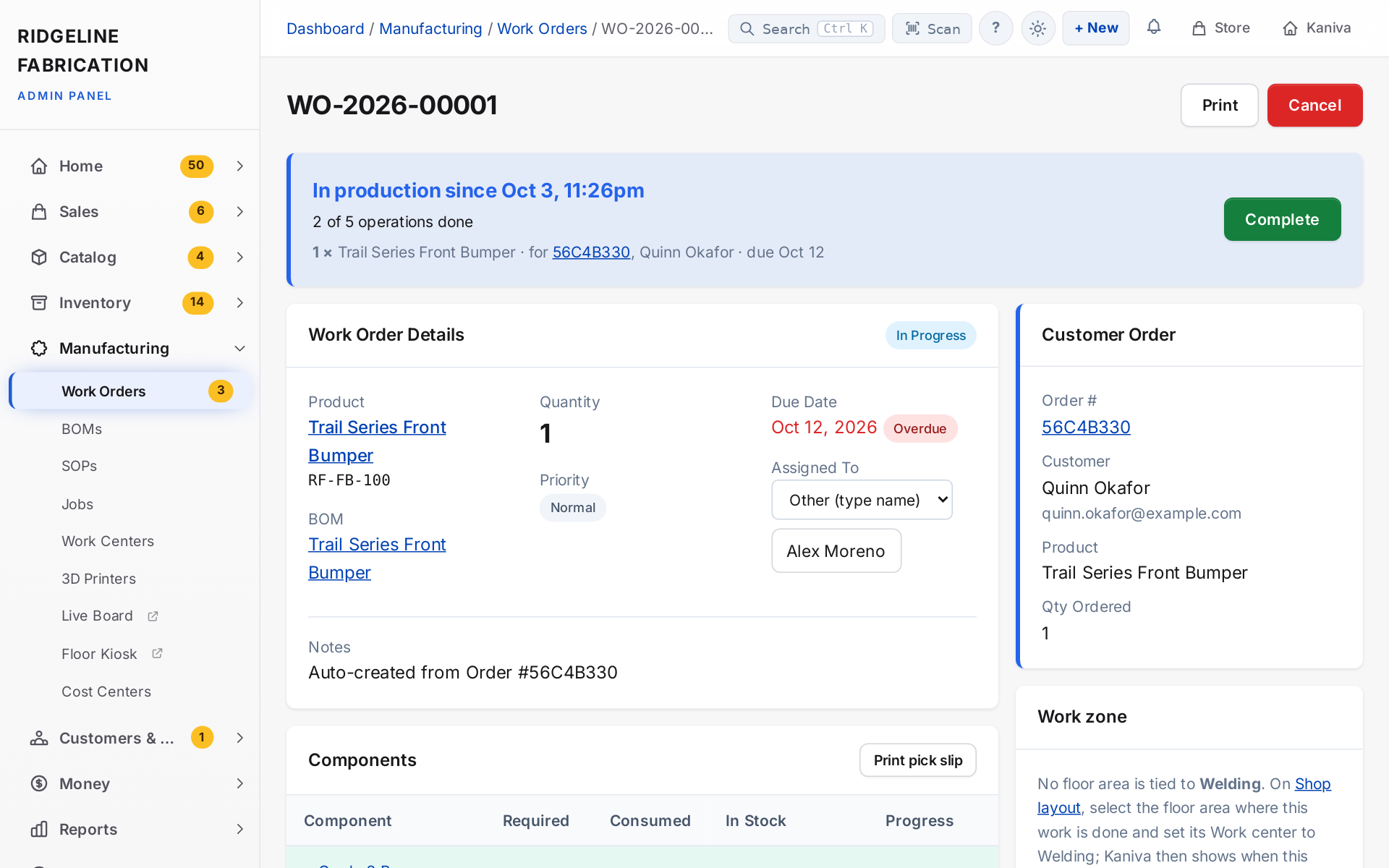The image size is (1389, 868).
Task: Click the Money dollar icon
Action: coord(39,783)
